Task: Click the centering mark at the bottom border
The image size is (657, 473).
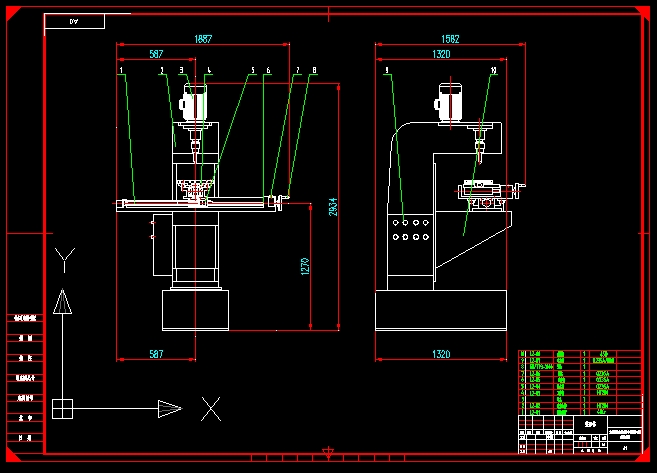Action: [328, 452]
